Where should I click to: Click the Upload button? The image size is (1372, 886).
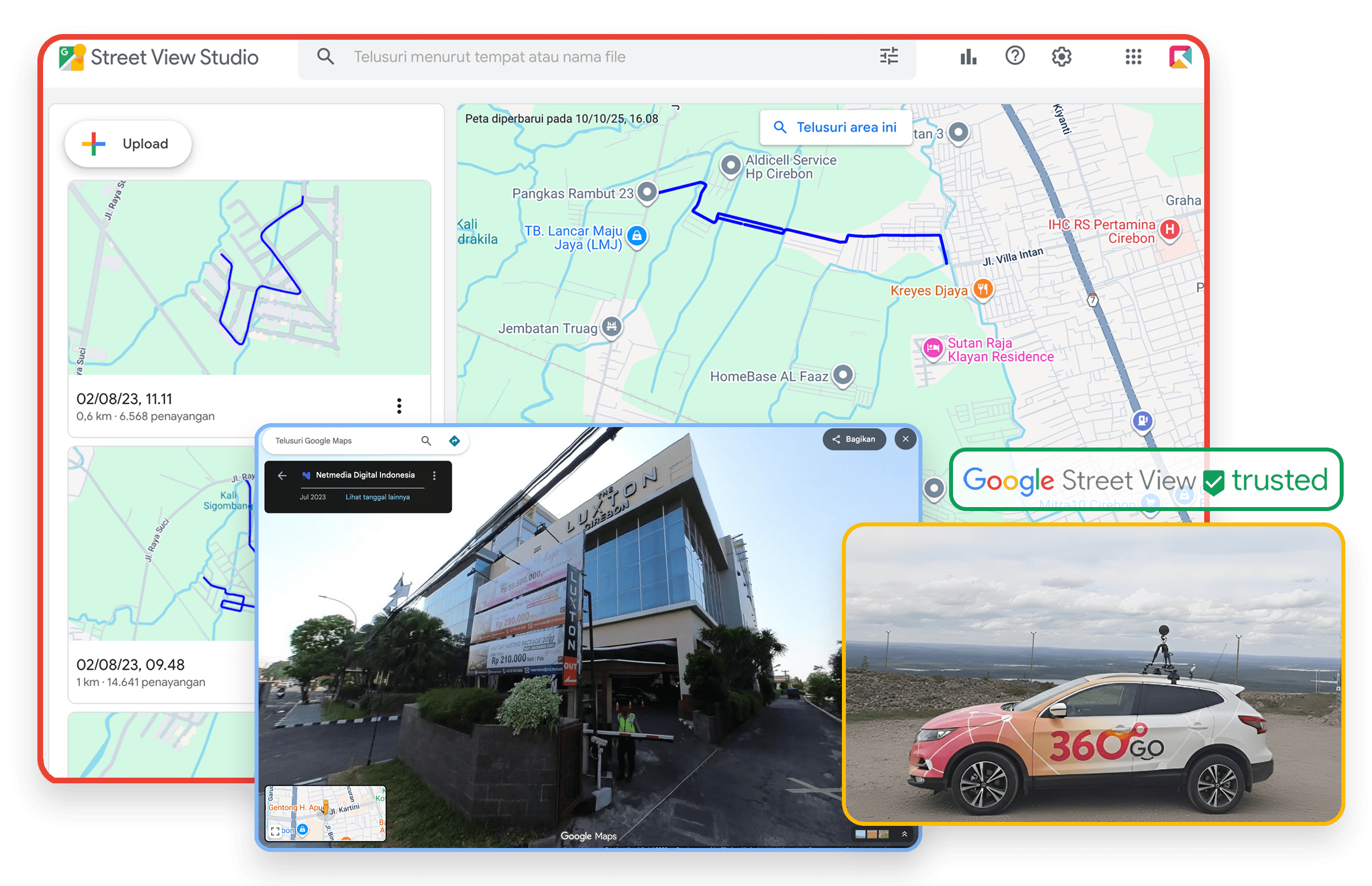(x=128, y=144)
